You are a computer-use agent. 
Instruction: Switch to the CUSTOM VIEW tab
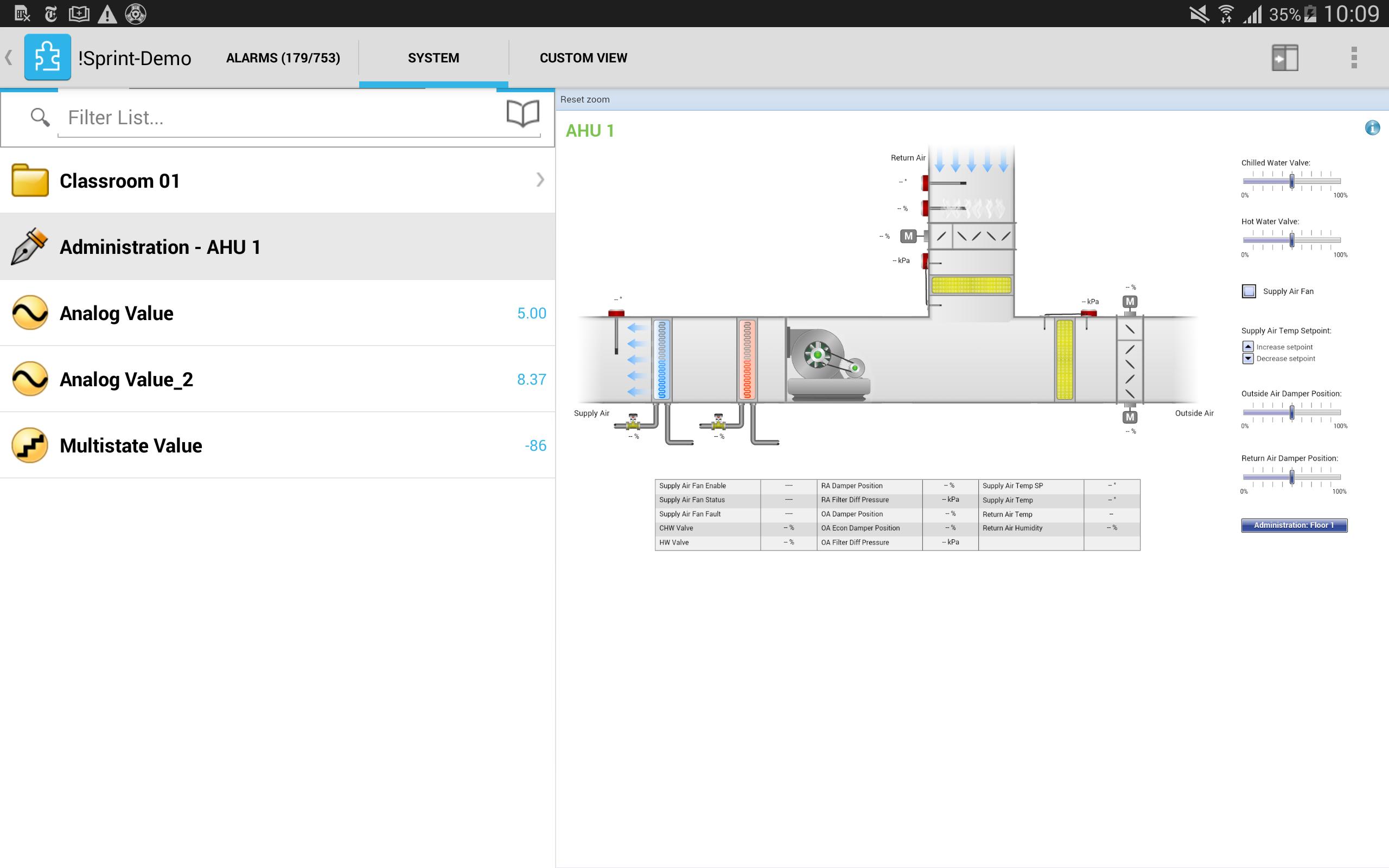[x=583, y=58]
